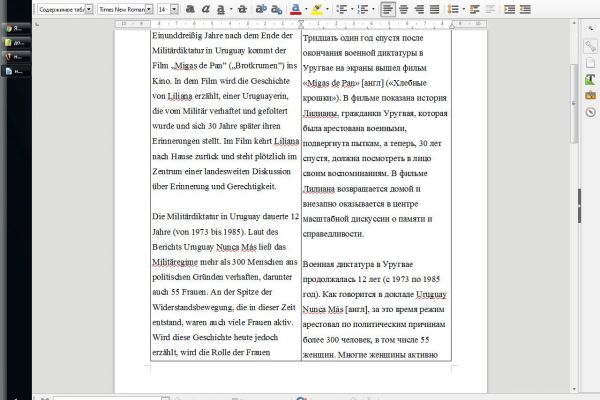Open line spacing options arrow
Viewport: 600px width, 400px height.
(x=463, y=9)
